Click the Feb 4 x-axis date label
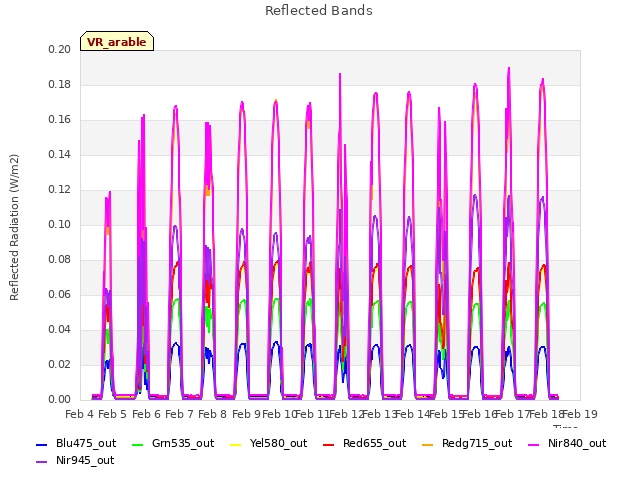640x480 pixels. (80, 414)
